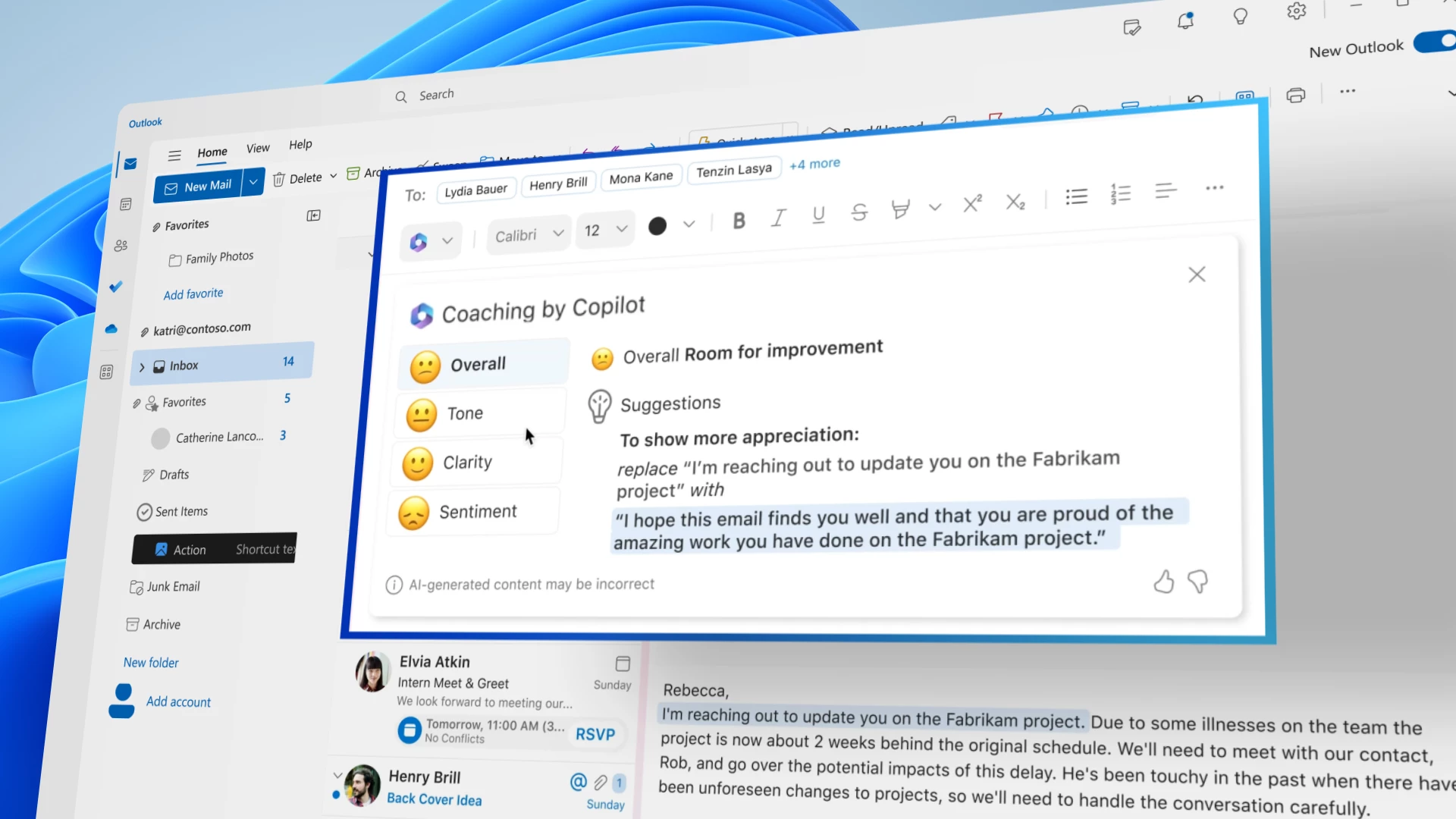Open the Home menu tab
Image resolution: width=1456 pixels, height=819 pixels.
point(211,152)
